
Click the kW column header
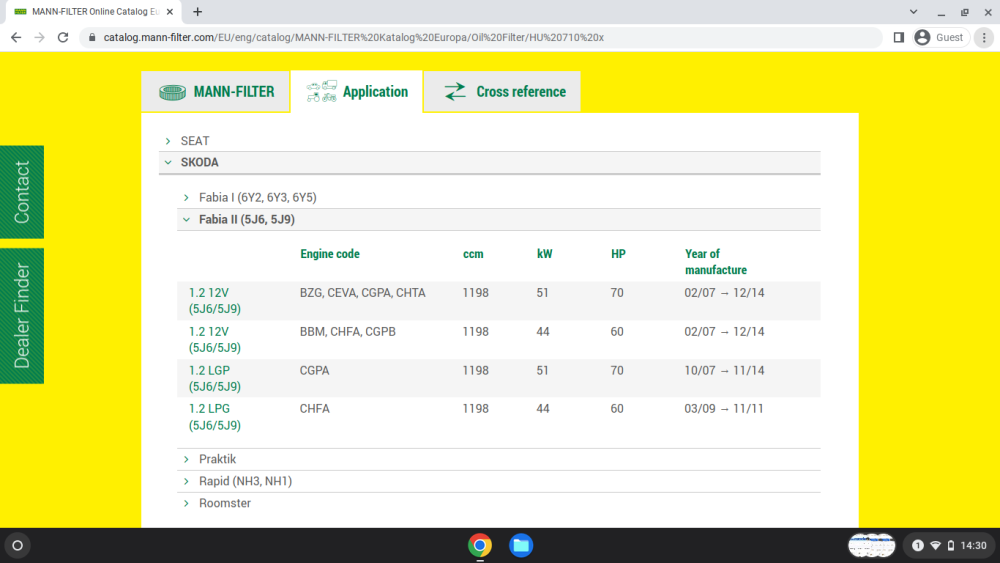545,254
